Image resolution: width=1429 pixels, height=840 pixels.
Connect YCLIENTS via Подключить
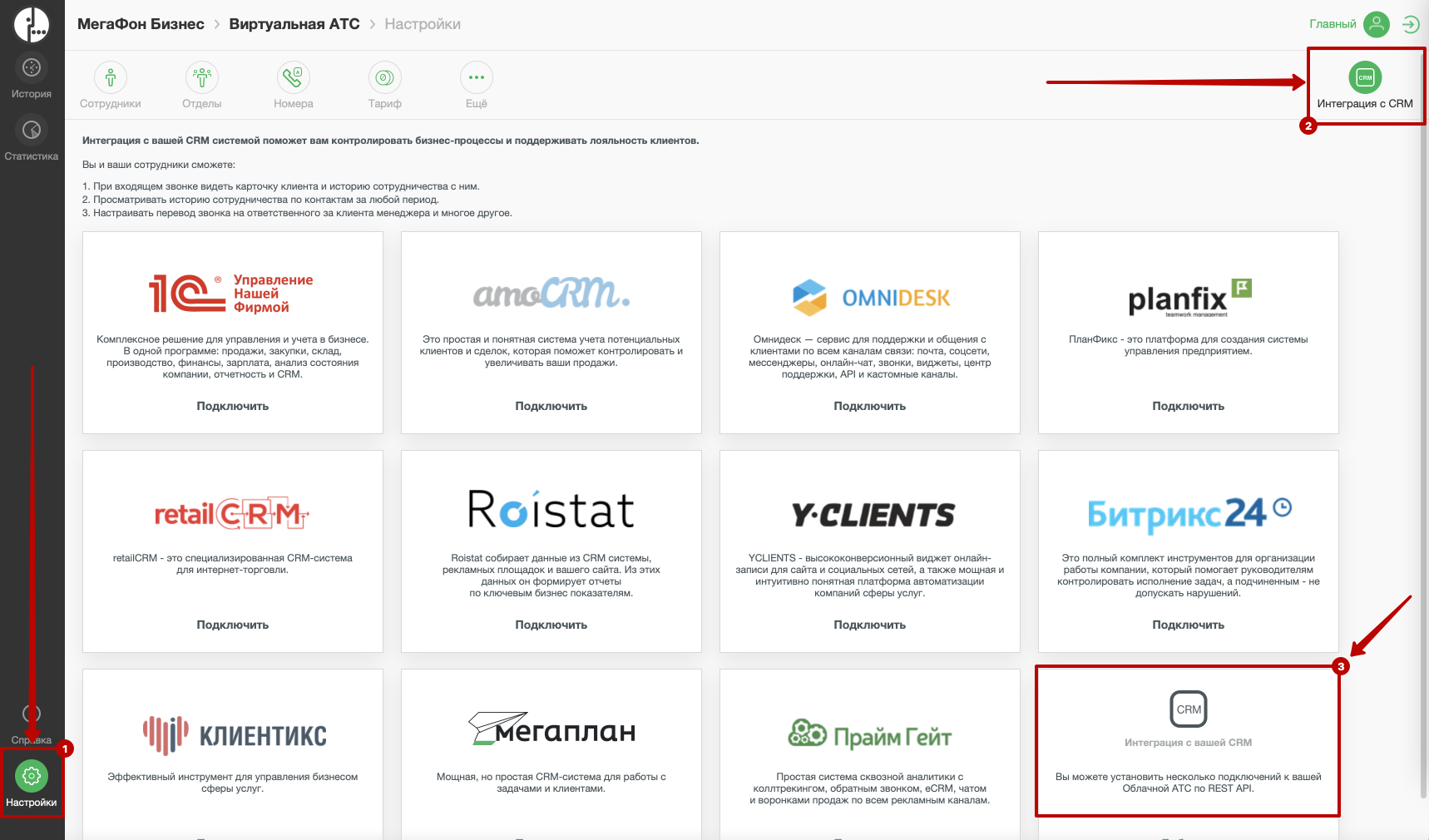click(x=870, y=625)
